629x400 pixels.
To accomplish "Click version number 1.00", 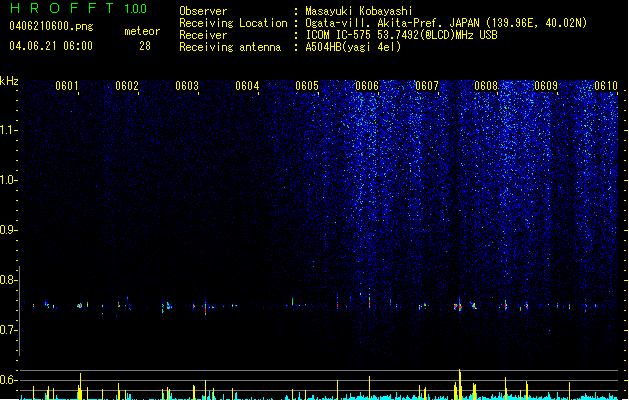I will click(136, 8).
